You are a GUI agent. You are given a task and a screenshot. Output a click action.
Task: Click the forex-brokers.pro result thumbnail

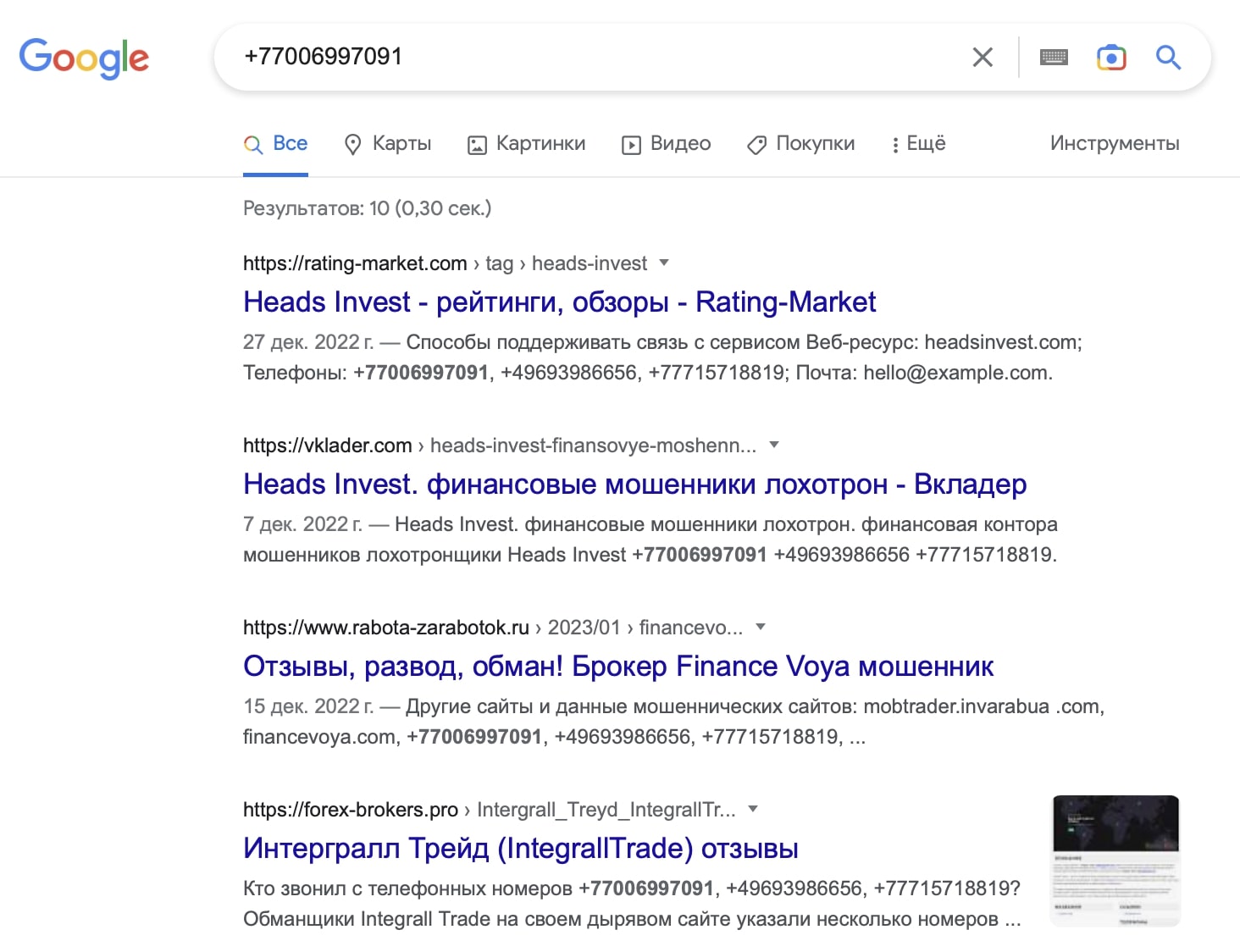(x=1115, y=861)
